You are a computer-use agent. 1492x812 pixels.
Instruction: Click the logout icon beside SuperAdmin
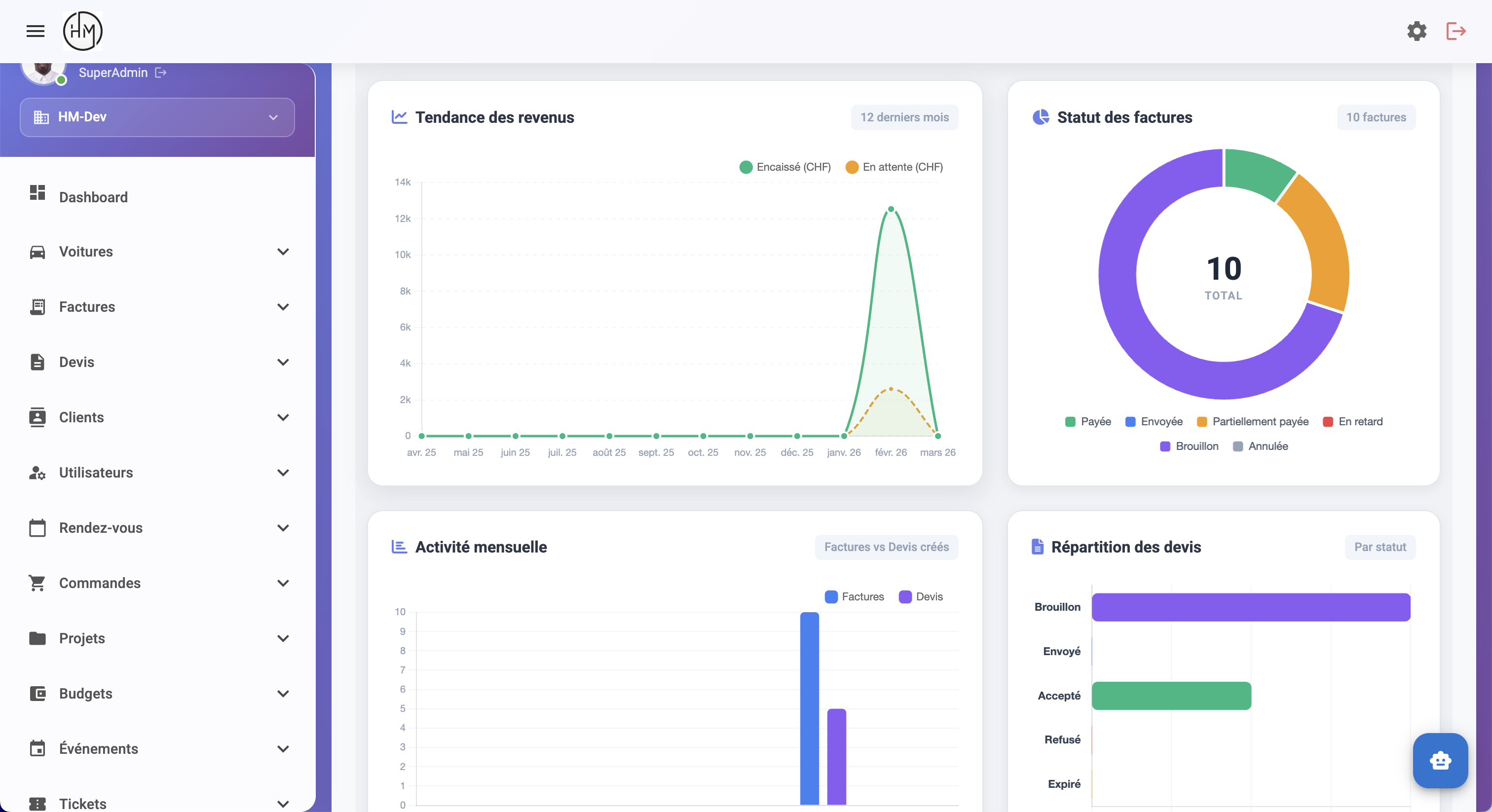pos(161,73)
